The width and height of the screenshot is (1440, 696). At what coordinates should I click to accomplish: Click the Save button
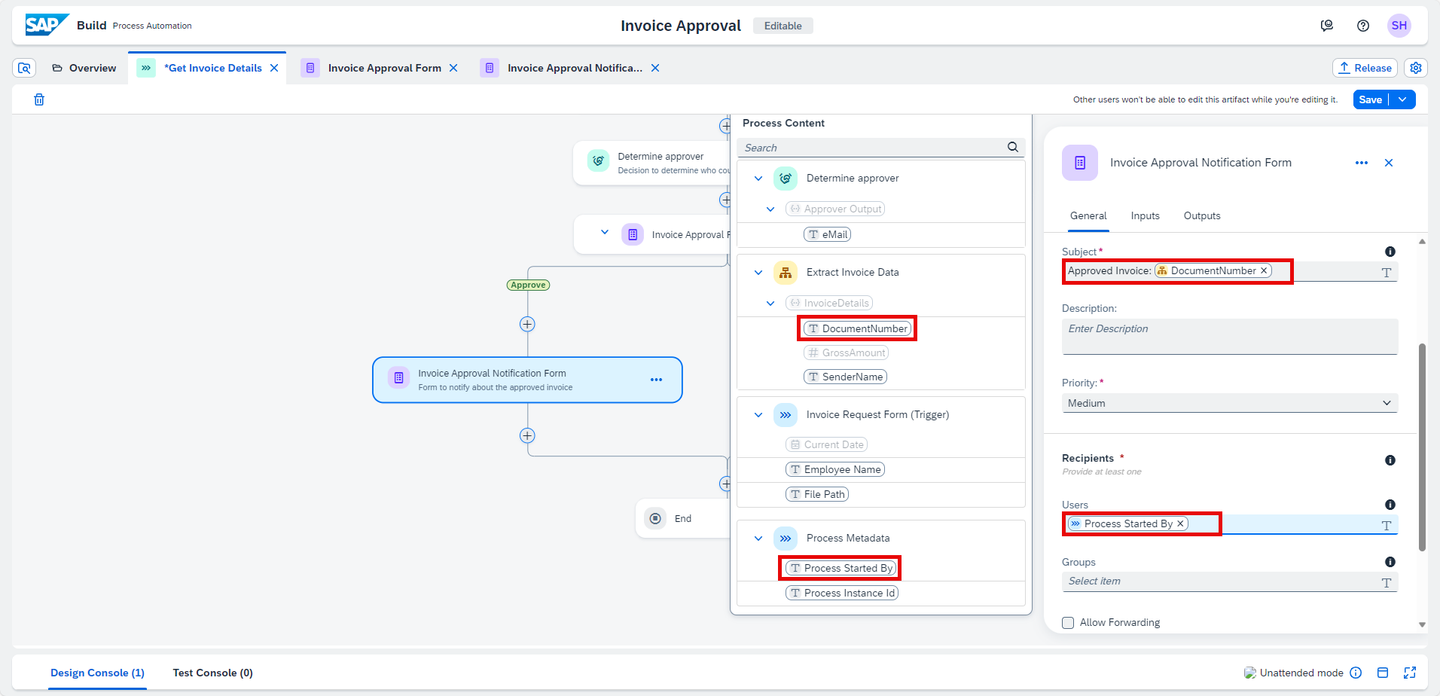click(1371, 99)
